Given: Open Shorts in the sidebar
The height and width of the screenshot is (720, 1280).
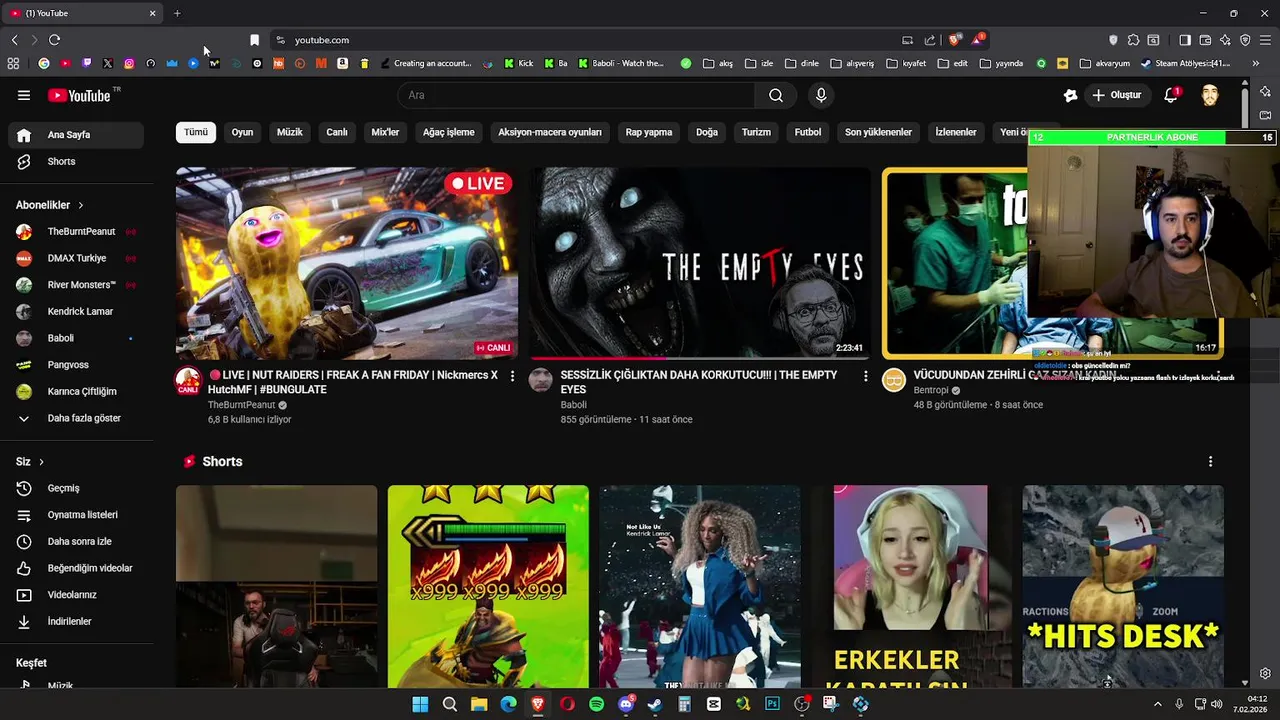Looking at the screenshot, I should coord(76,161).
